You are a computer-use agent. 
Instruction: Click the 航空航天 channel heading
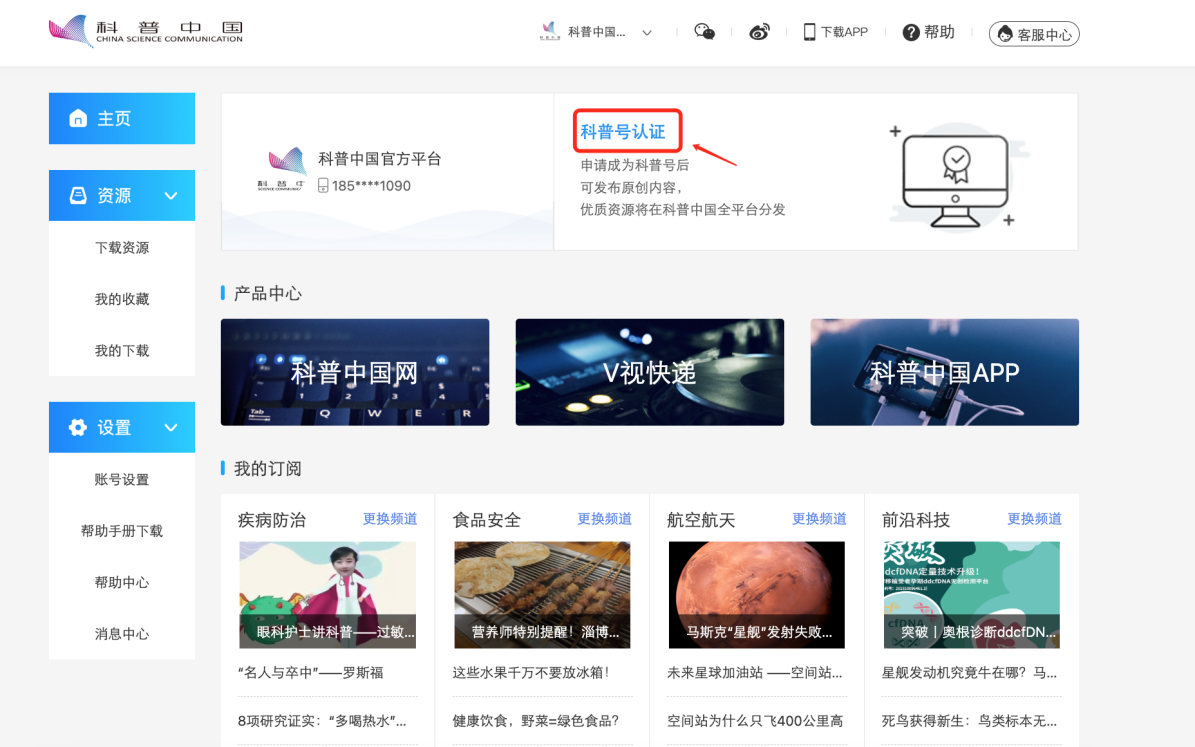click(701, 520)
